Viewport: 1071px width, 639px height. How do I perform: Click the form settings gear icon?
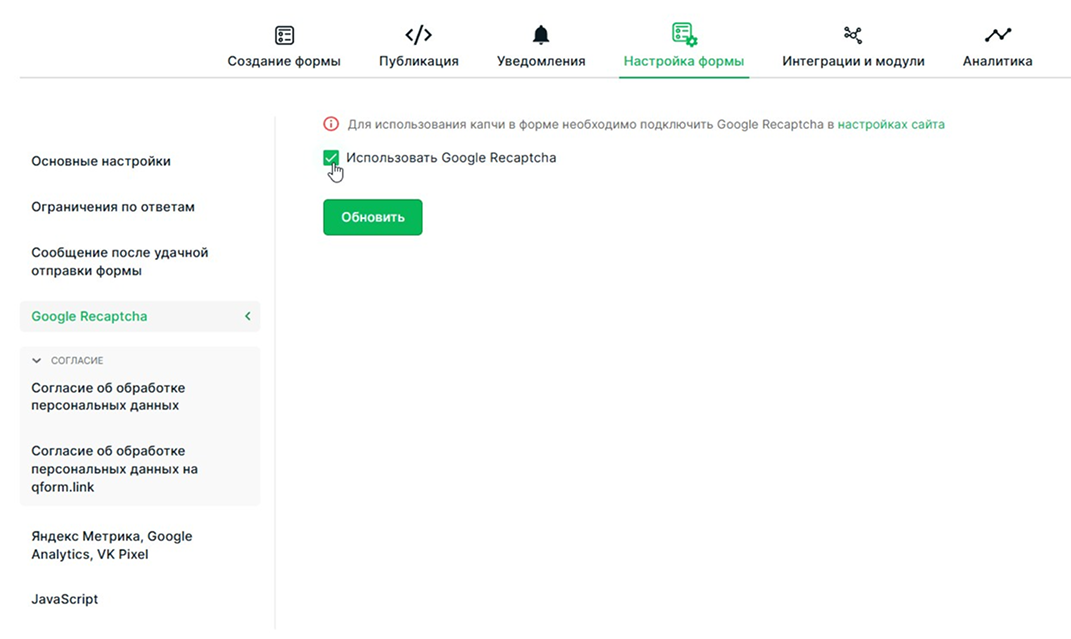684,35
